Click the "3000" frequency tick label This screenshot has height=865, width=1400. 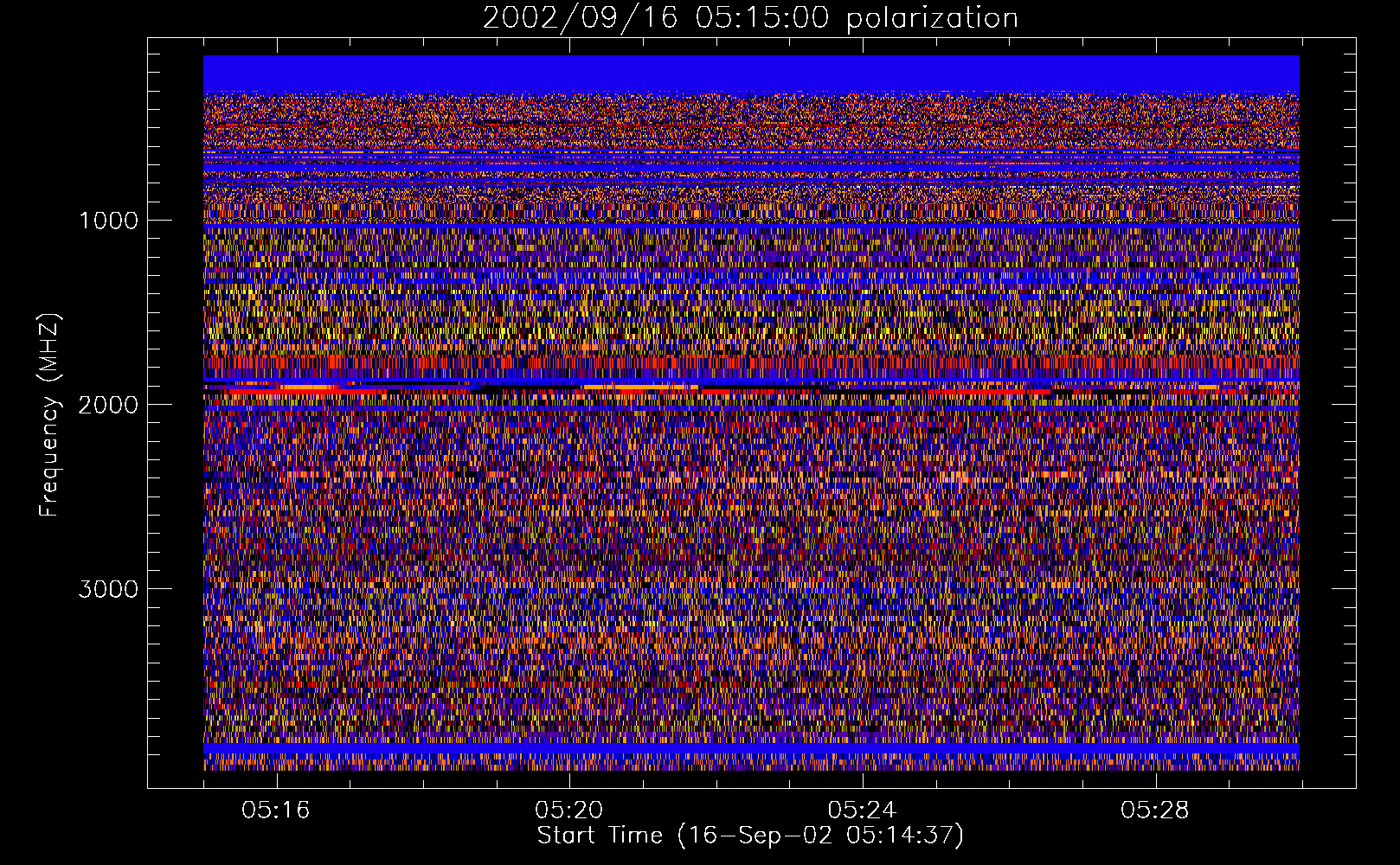click(x=108, y=589)
